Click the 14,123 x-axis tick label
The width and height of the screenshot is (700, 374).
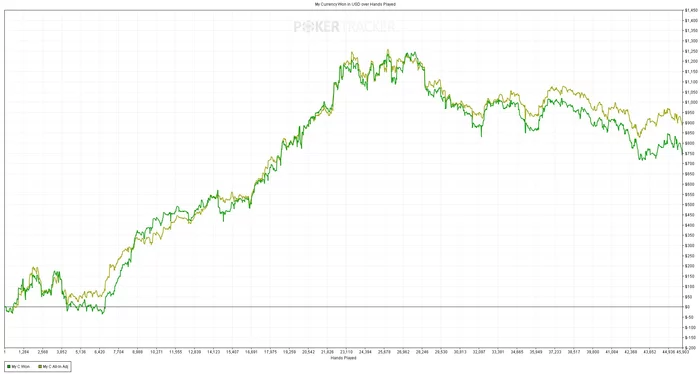(213, 352)
